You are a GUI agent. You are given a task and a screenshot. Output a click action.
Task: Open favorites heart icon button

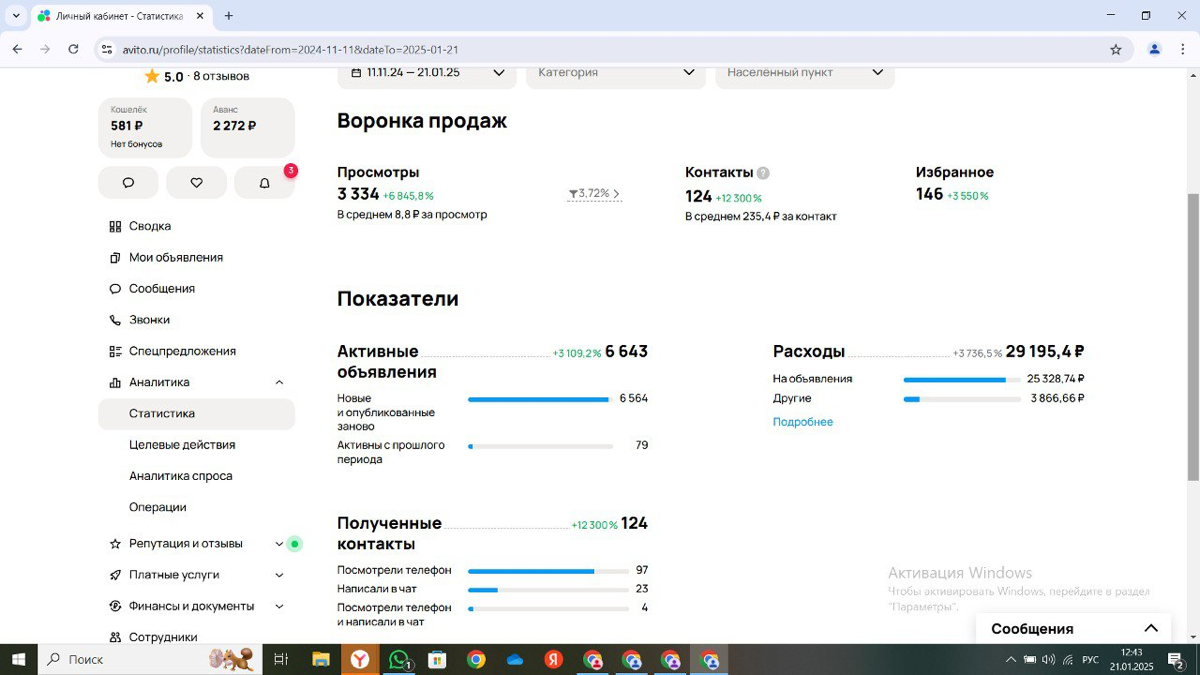tap(196, 183)
